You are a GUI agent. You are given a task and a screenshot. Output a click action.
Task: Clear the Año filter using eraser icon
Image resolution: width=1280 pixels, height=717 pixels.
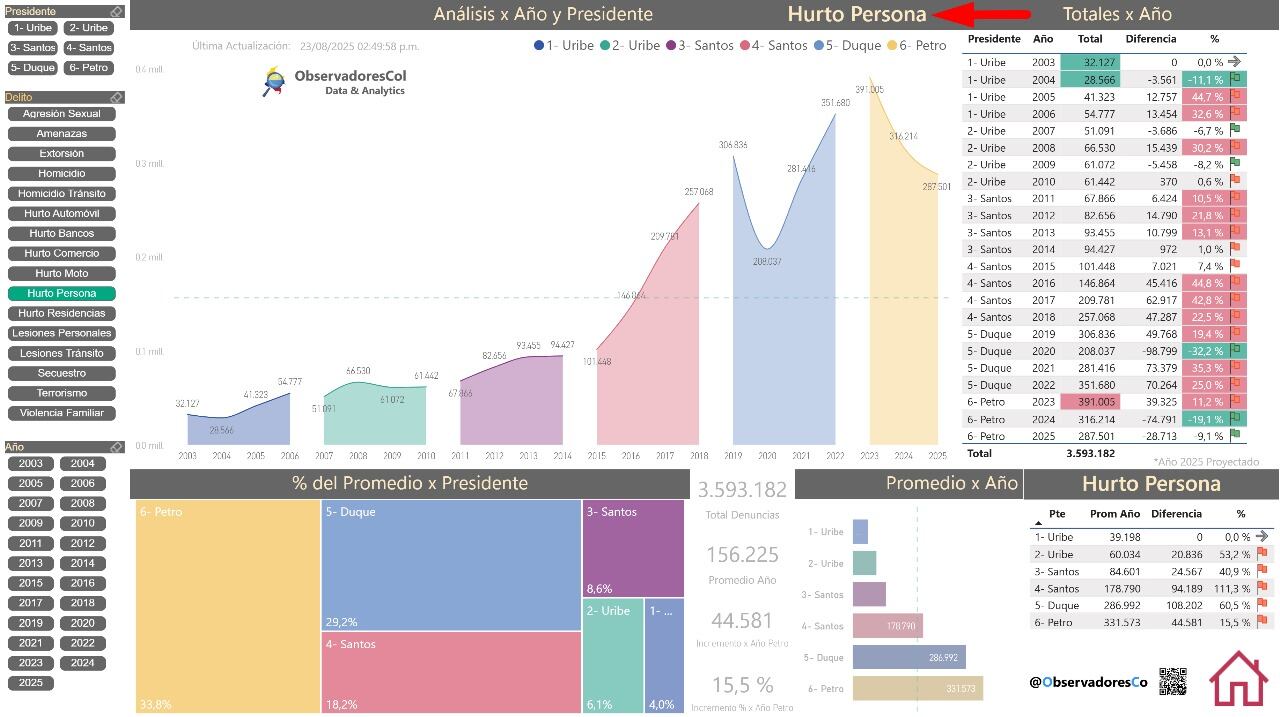[116, 447]
